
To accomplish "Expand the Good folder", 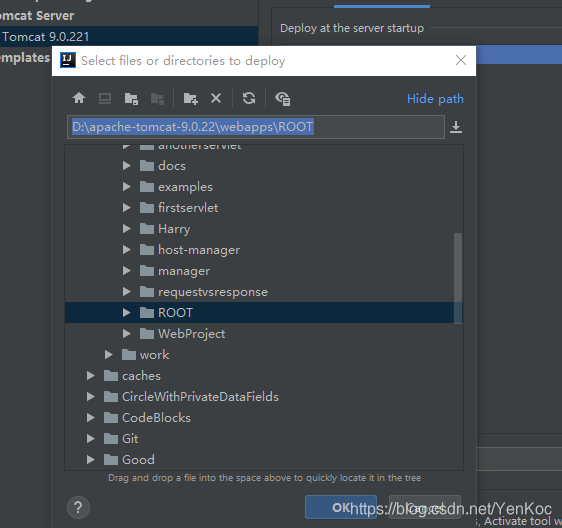I will (91, 460).
